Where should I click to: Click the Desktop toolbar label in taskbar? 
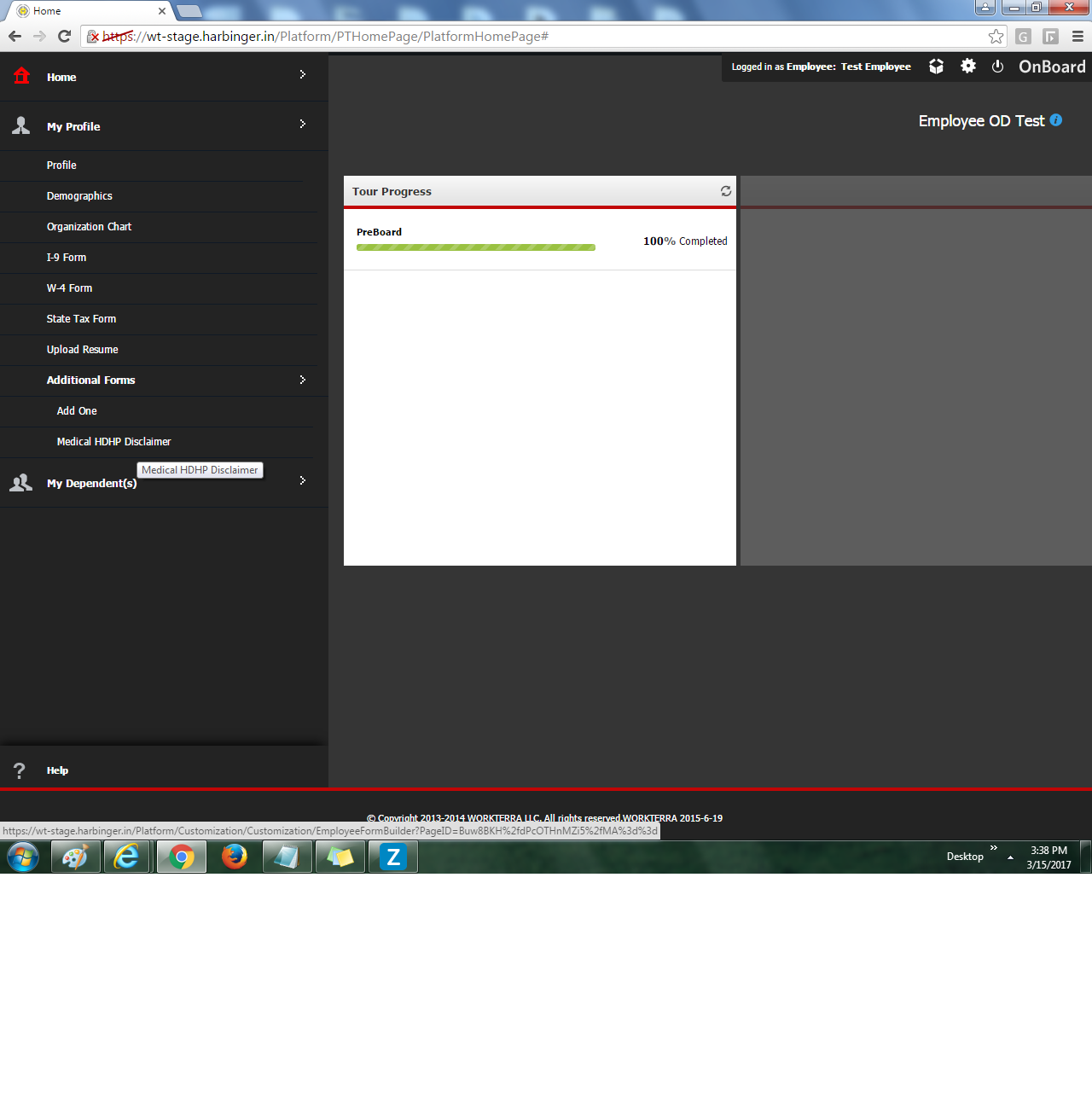[x=965, y=857]
